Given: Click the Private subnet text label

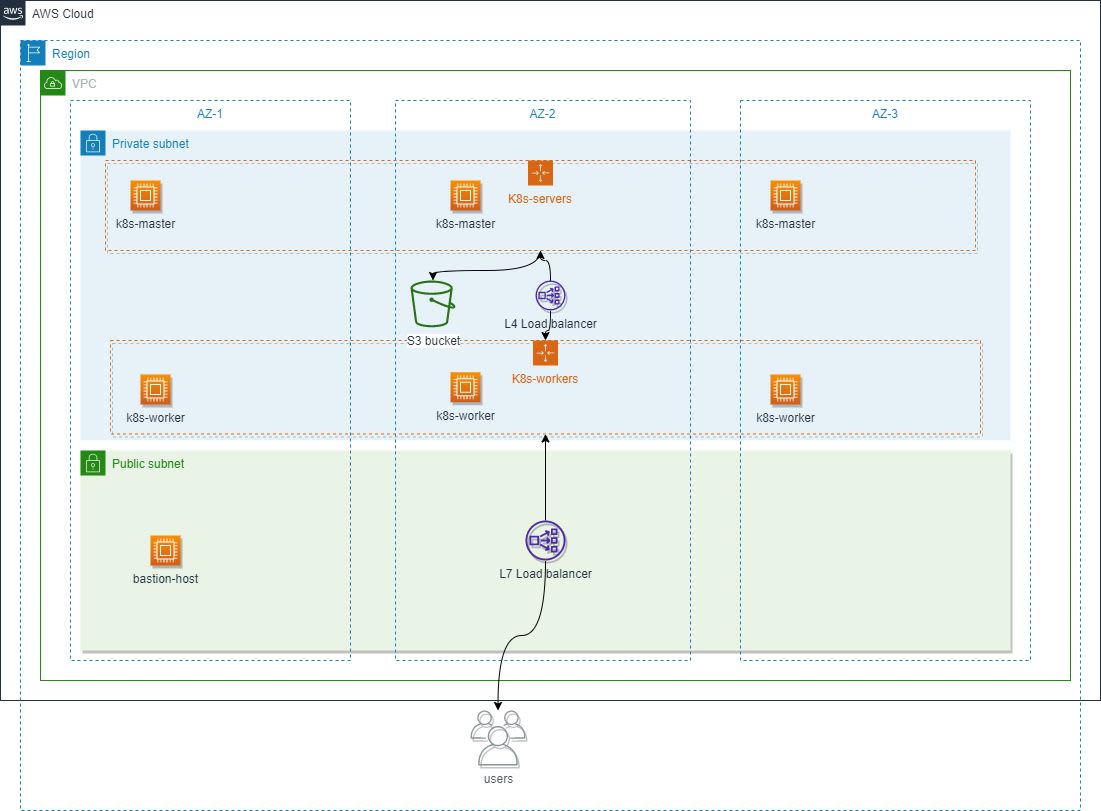Looking at the screenshot, I should [147, 143].
